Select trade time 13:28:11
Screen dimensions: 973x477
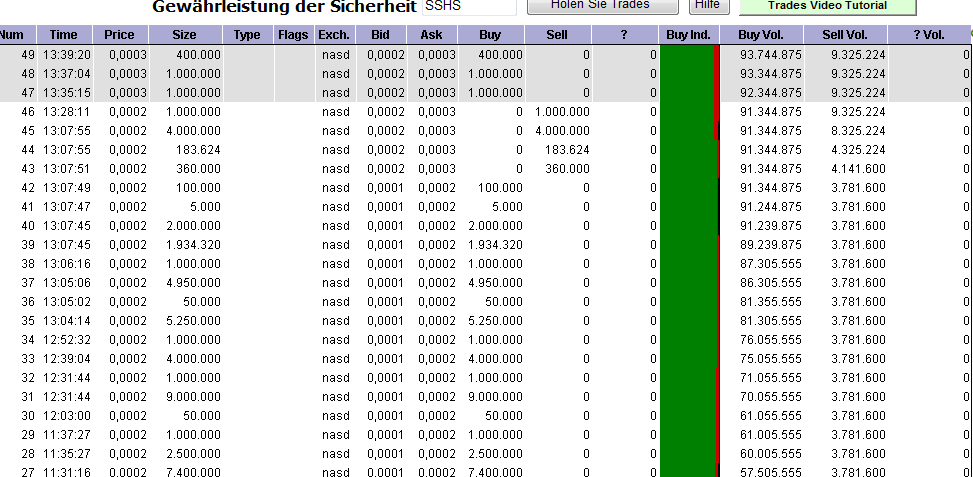pyautogui.click(x=67, y=112)
